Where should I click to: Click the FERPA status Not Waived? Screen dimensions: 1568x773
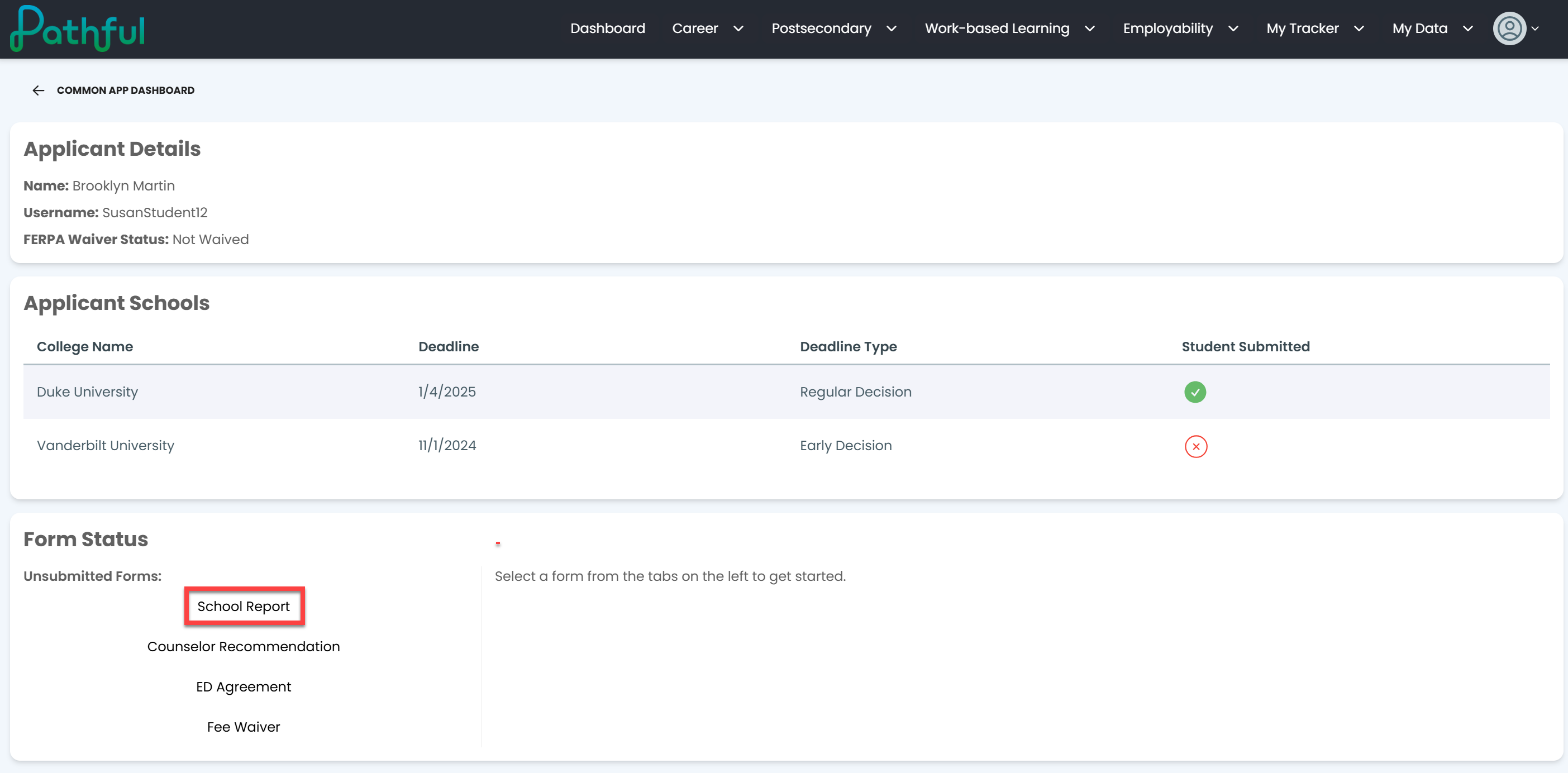pyautogui.click(x=211, y=239)
